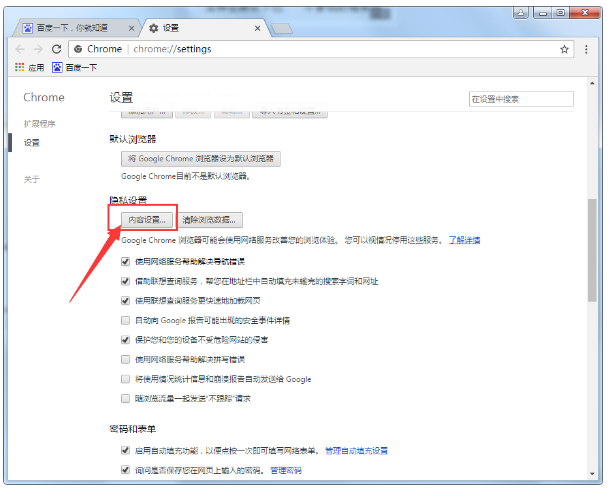The height and width of the screenshot is (488, 610).
Task: Open the 管理密码 link
Action: pyautogui.click(x=286, y=470)
